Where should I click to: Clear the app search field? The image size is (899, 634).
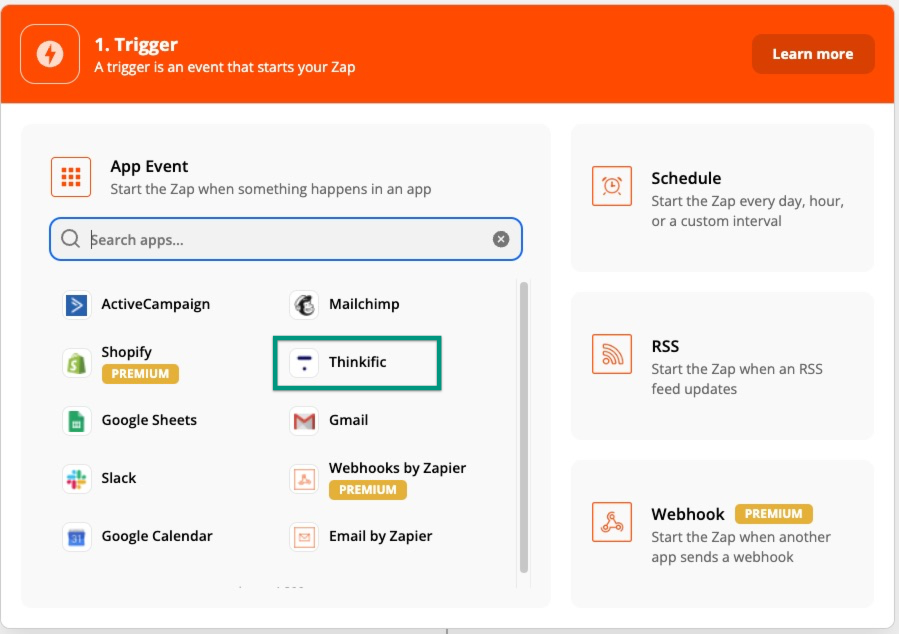501,239
